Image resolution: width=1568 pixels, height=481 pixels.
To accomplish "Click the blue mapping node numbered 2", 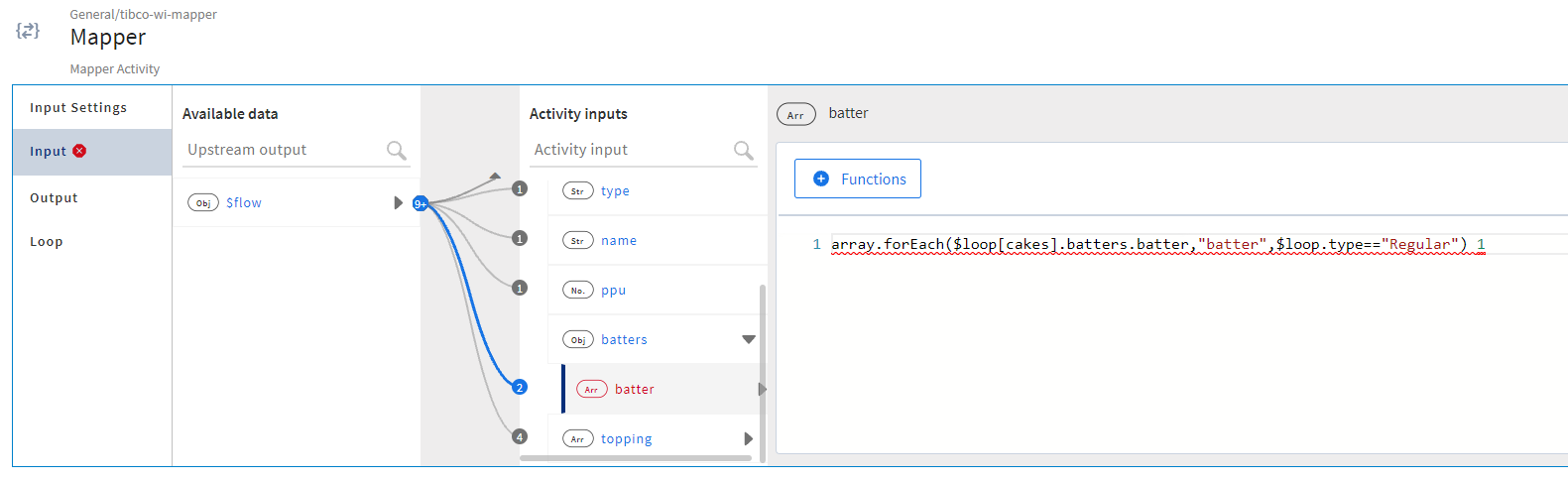I will pos(520,387).
